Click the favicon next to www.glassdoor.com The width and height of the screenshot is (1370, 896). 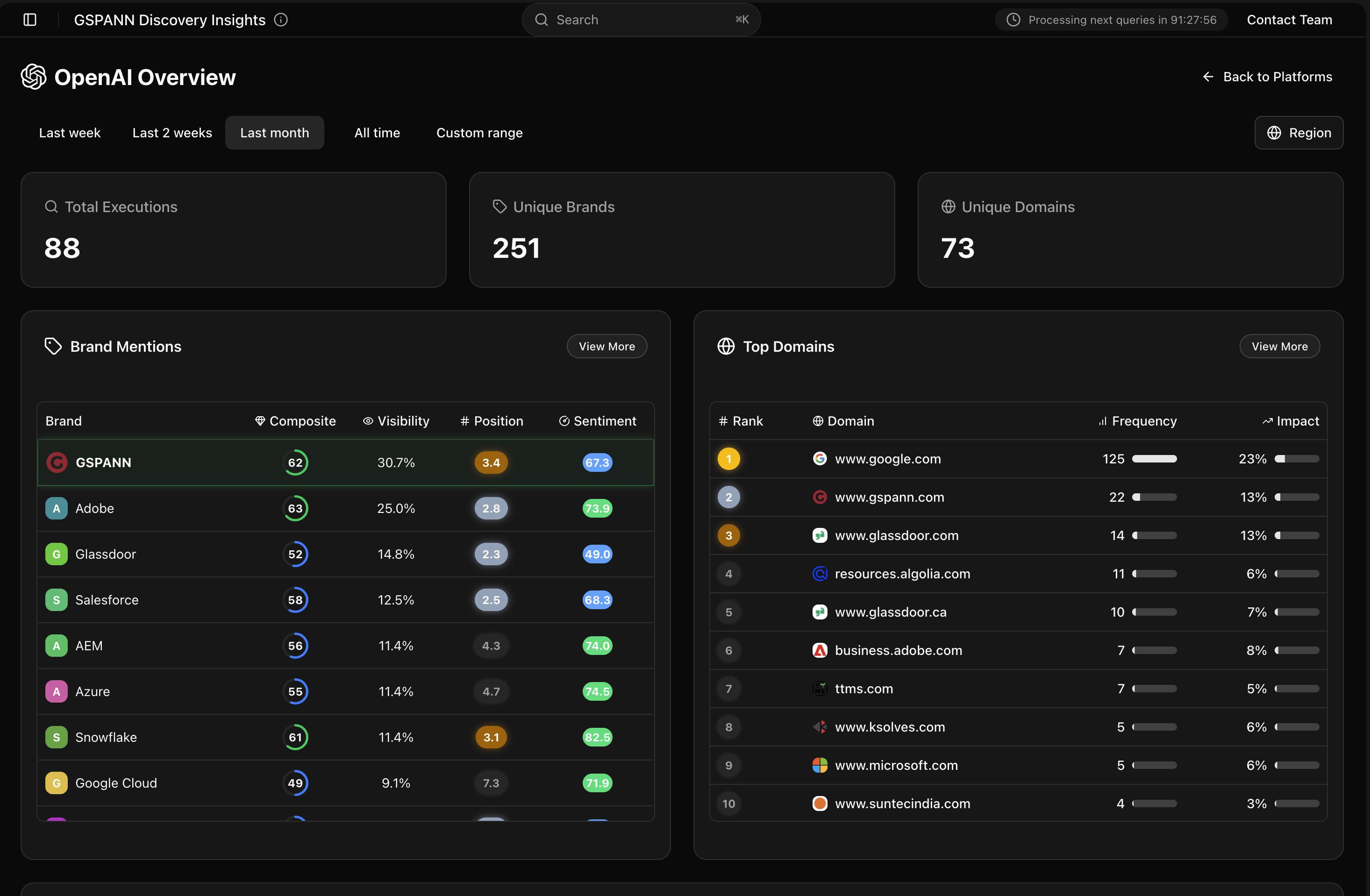pyautogui.click(x=820, y=535)
